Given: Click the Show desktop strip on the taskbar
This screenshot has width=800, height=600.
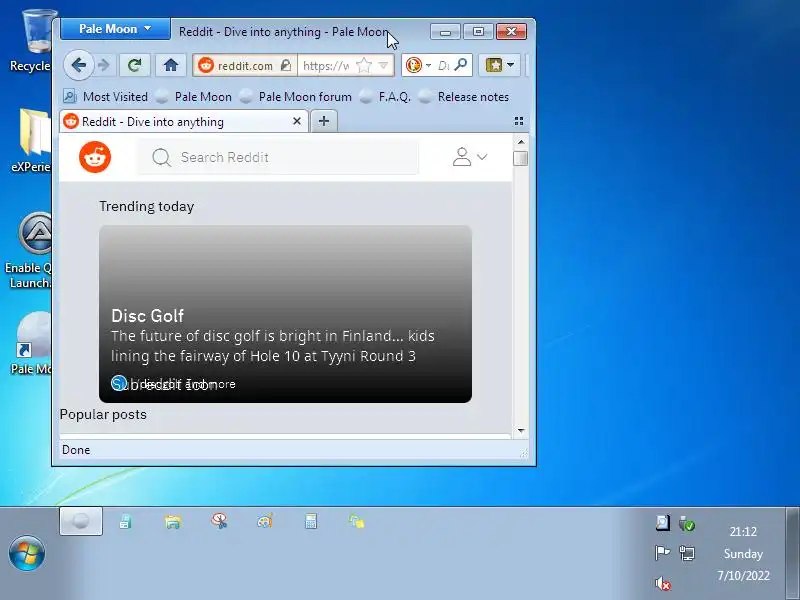Looking at the screenshot, I should coord(793,554).
